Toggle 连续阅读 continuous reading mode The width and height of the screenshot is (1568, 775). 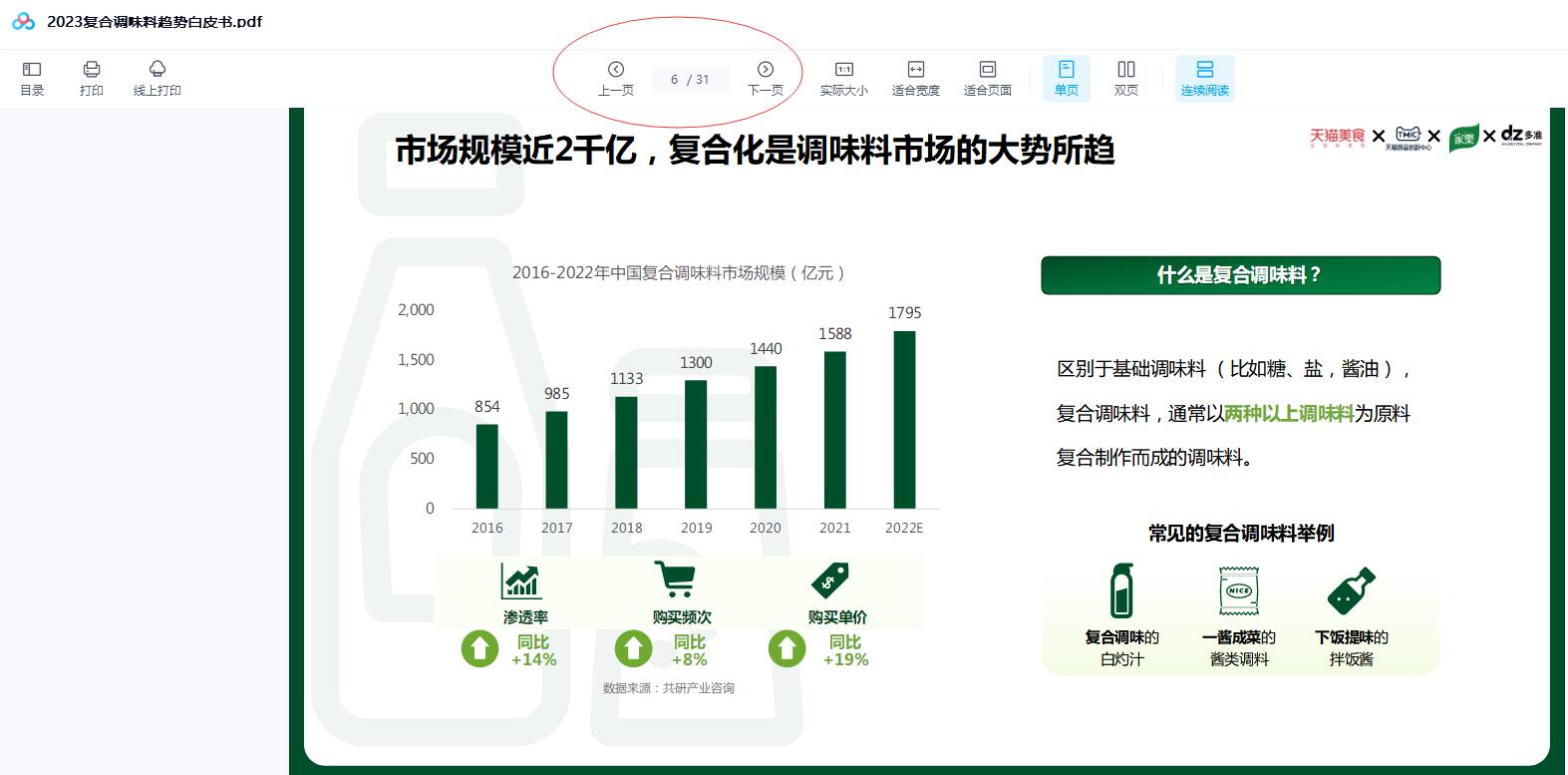coord(1204,78)
